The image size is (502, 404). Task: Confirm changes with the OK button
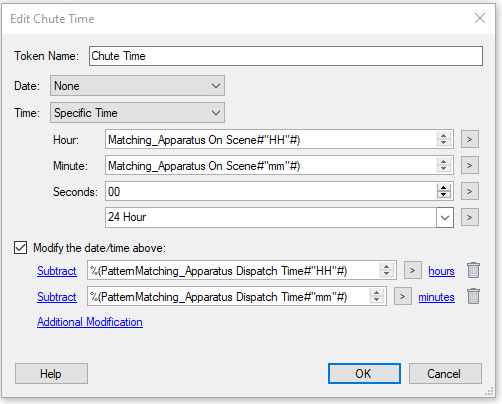coord(364,373)
